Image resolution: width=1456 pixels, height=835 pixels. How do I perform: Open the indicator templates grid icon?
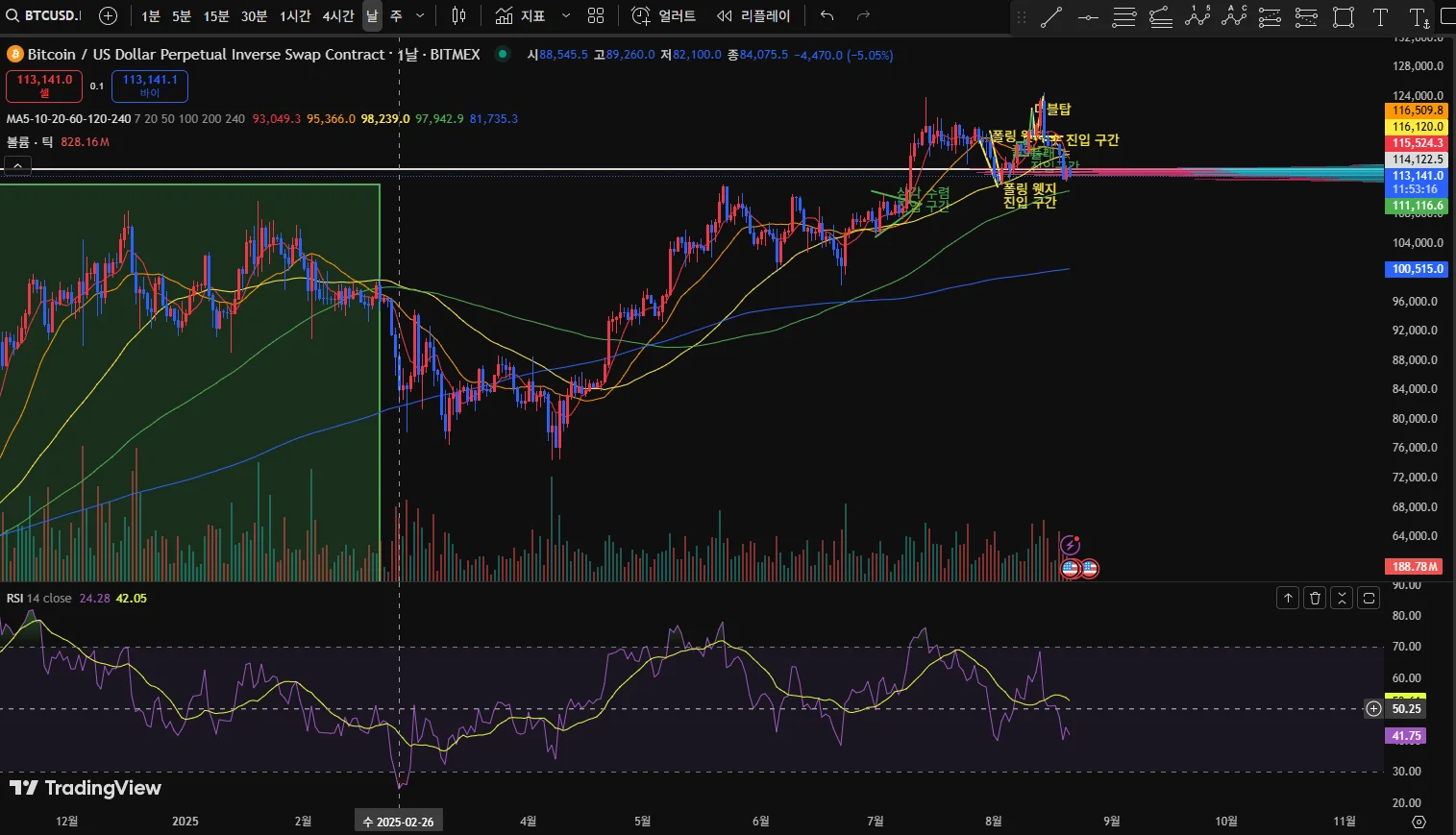(596, 15)
